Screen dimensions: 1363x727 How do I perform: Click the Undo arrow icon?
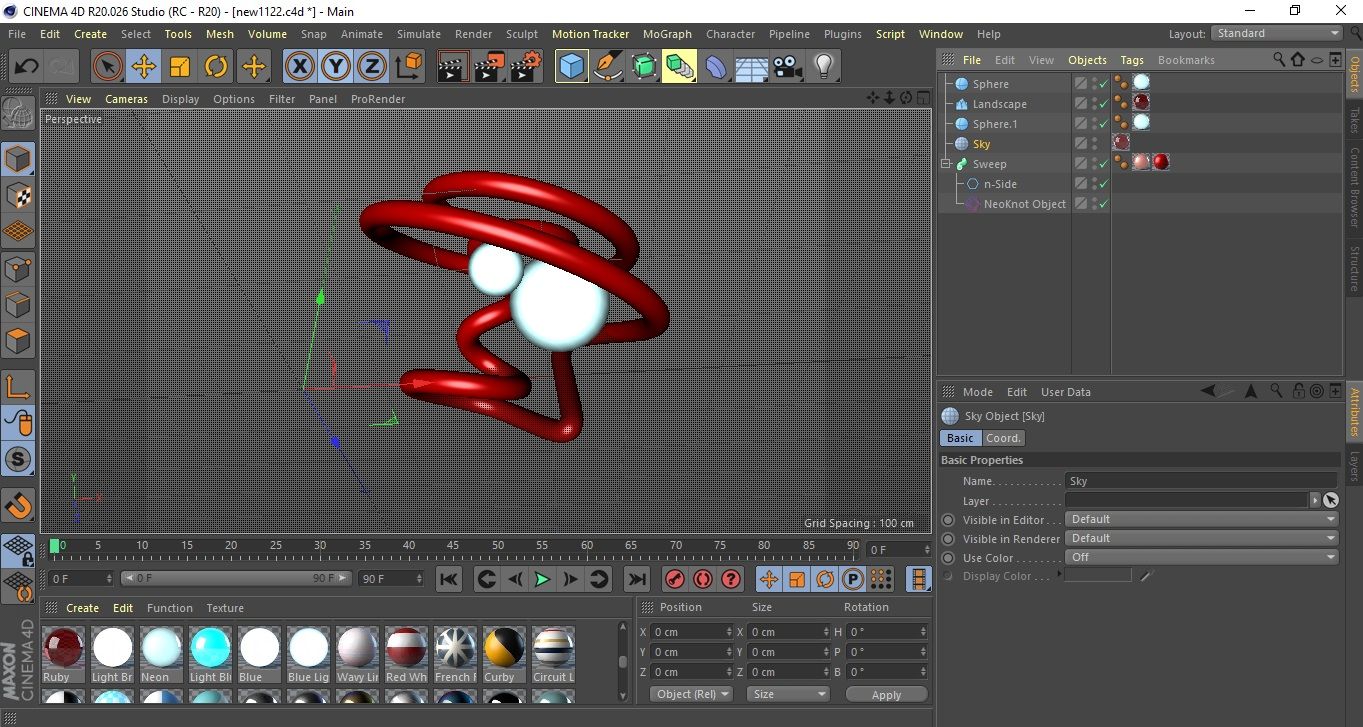[27, 67]
